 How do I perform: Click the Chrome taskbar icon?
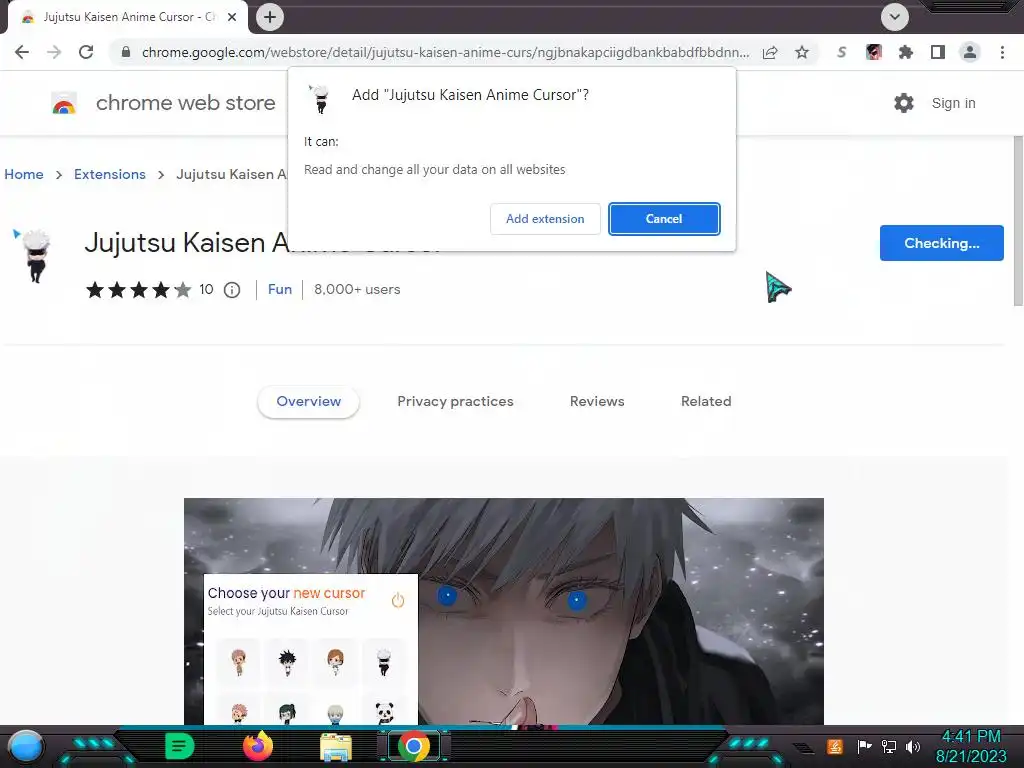pyautogui.click(x=413, y=746)
